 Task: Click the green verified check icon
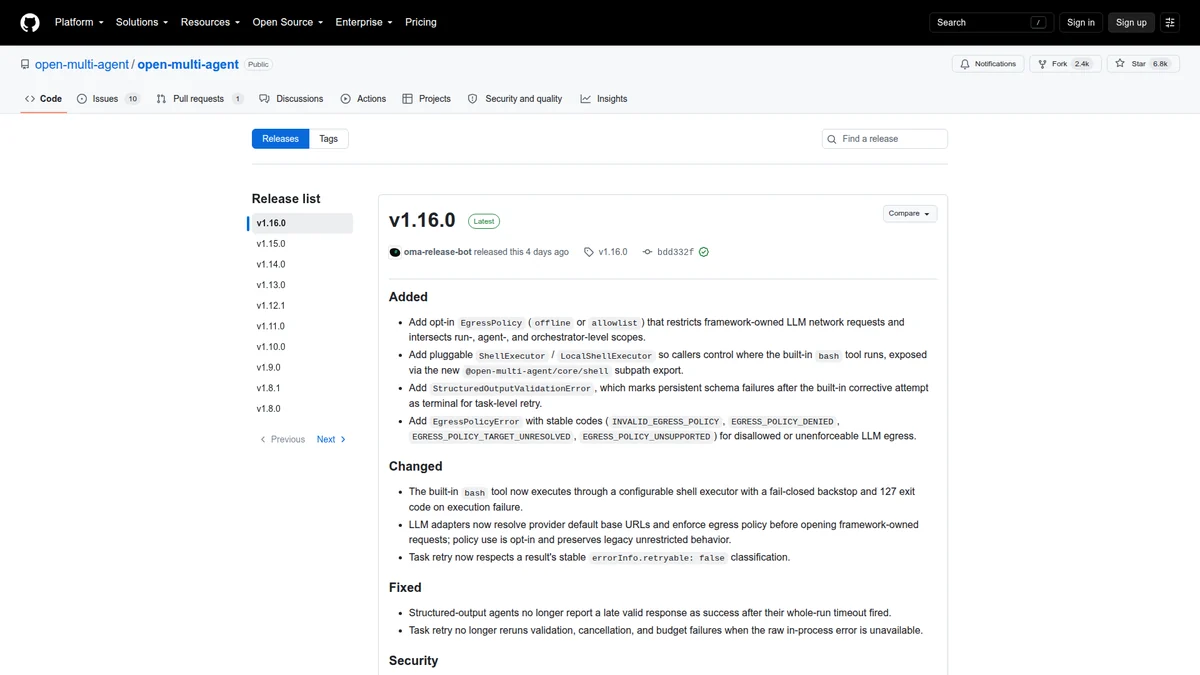click(x=704, y=252)
